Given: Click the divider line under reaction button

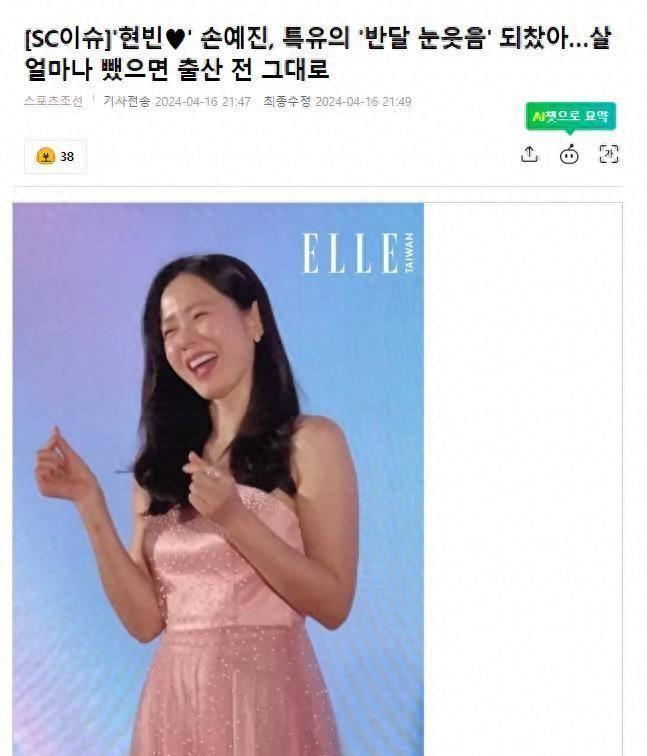Looking at the screenshot, I should click(x=318, y=186).
